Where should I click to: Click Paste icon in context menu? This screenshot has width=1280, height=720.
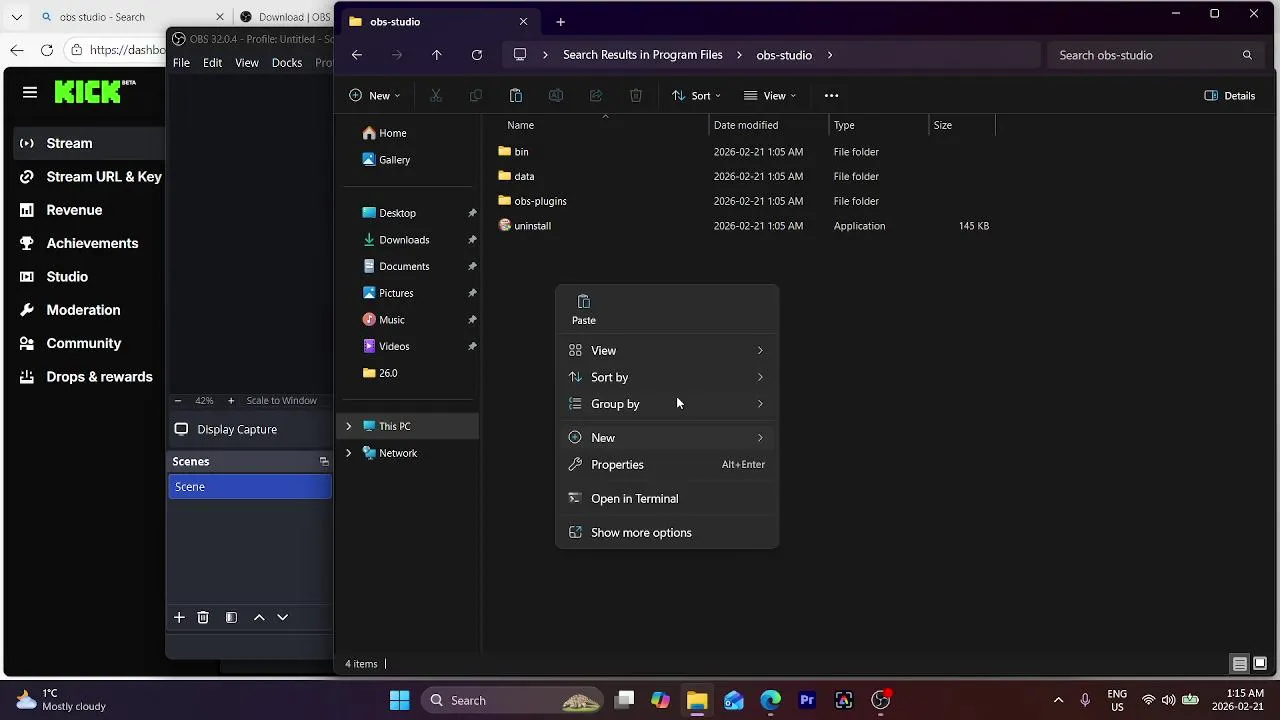584,310
